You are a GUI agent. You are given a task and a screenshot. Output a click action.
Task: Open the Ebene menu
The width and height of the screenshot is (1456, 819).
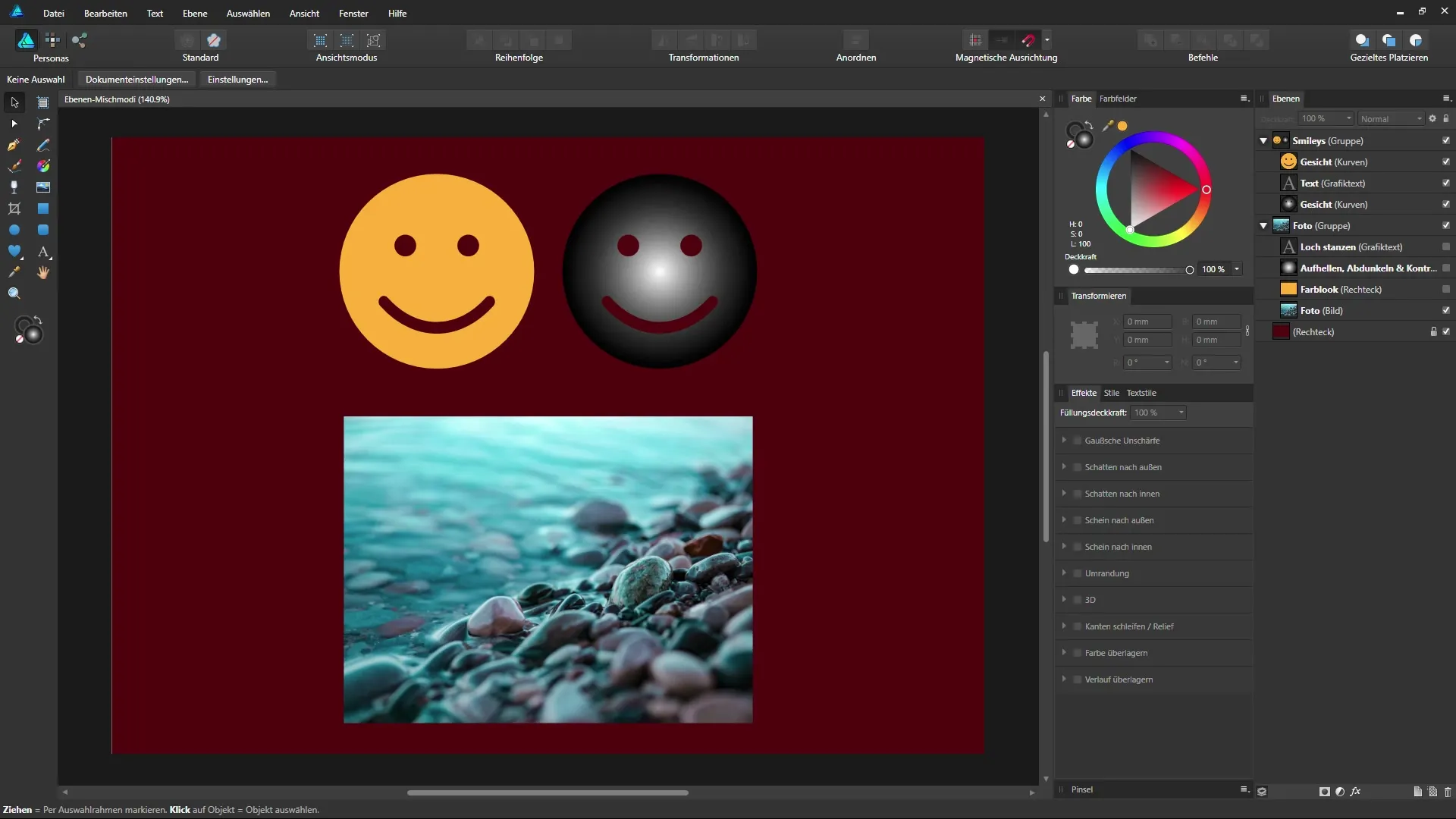pyautogui.click(x=195, y=14)
